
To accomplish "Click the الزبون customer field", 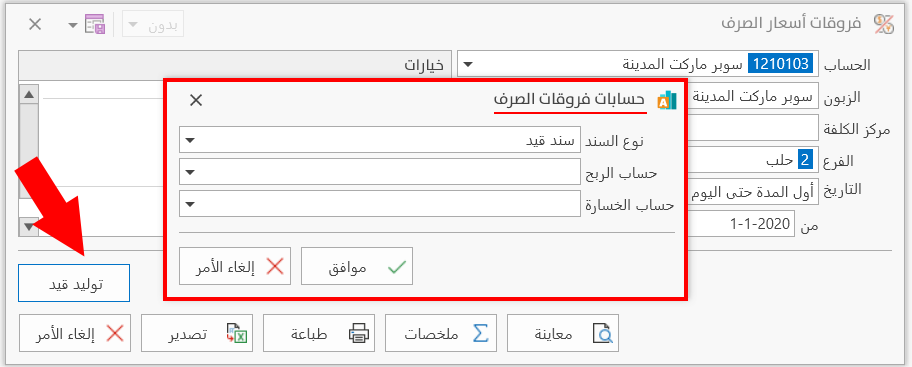I will coord(753,95).
